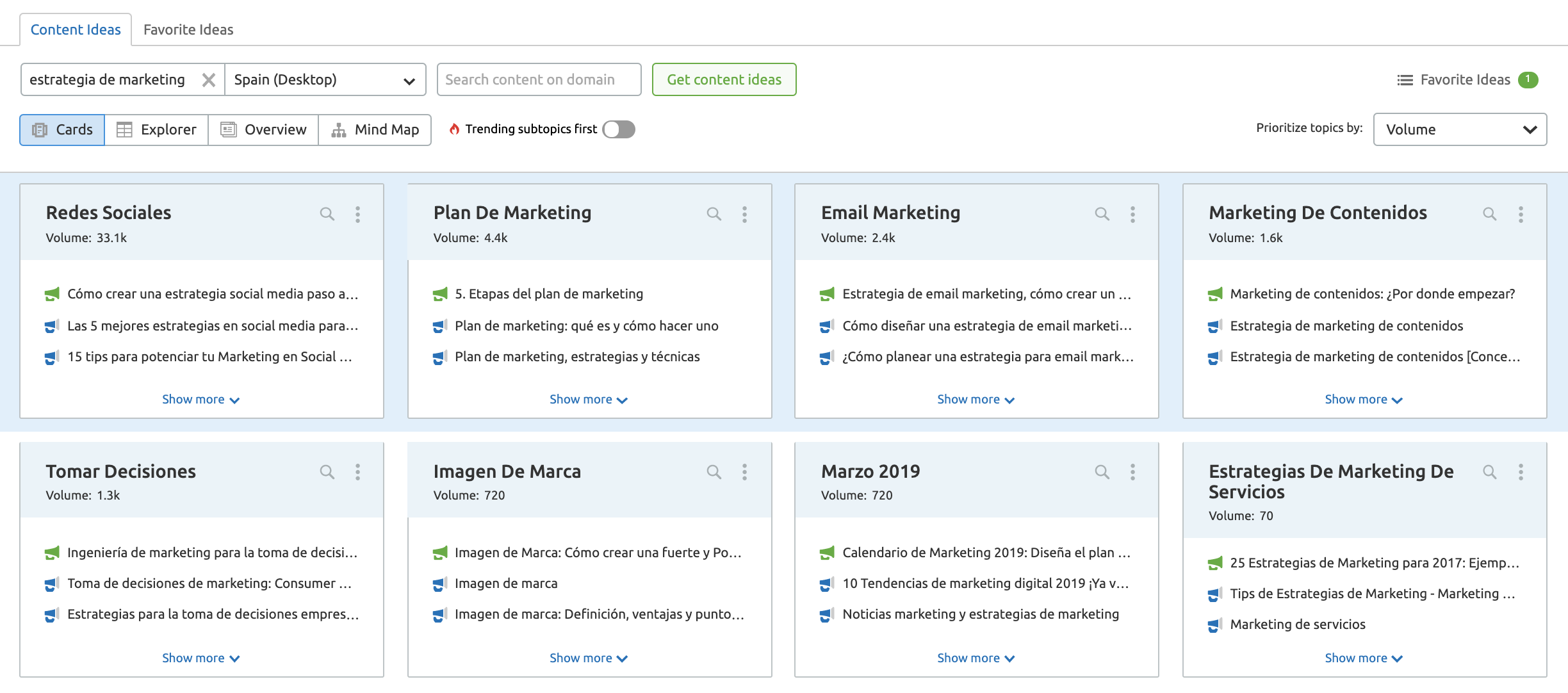This screenshot has width=1568, height=693.
Task: Switch to the Explorer view
Action: 156,130
